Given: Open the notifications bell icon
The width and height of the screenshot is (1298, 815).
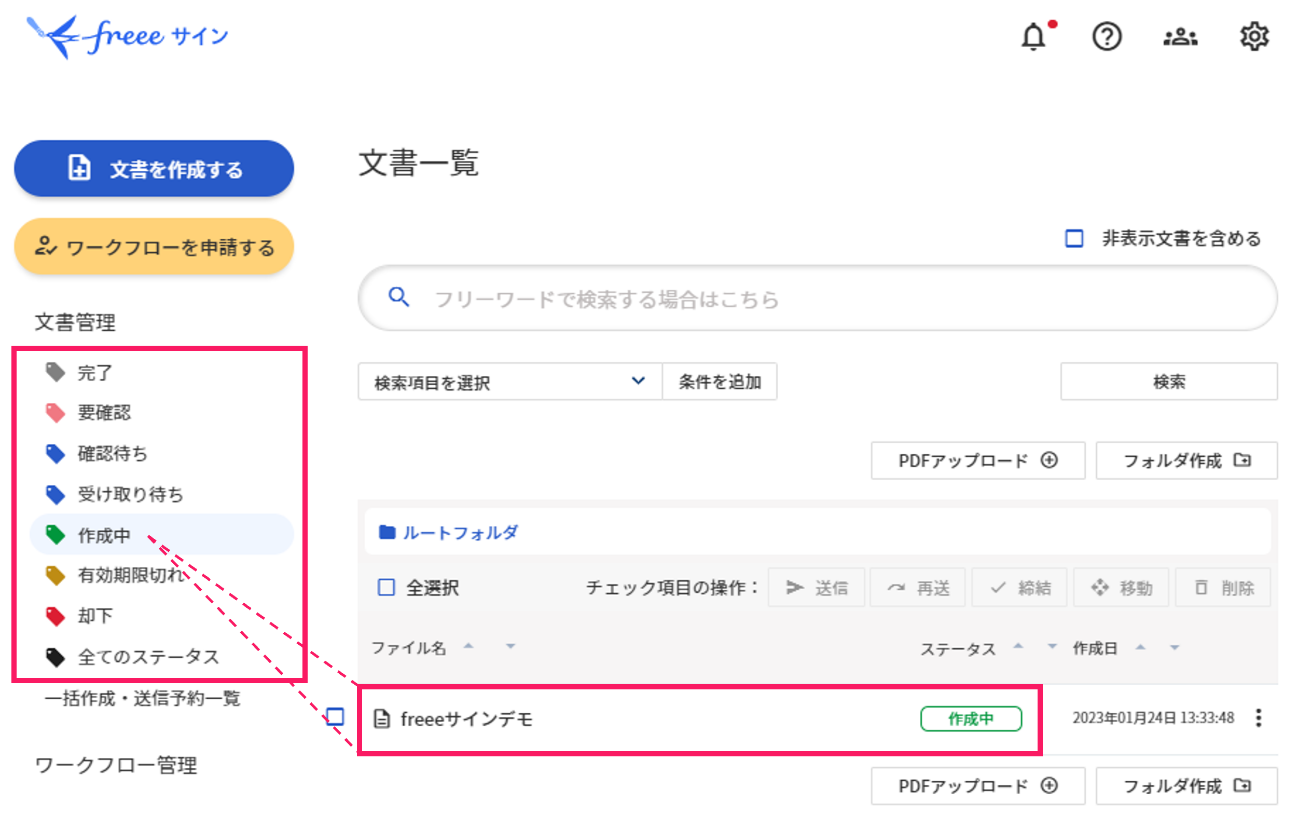Looking at the screenshot, I should (1033, 38).
